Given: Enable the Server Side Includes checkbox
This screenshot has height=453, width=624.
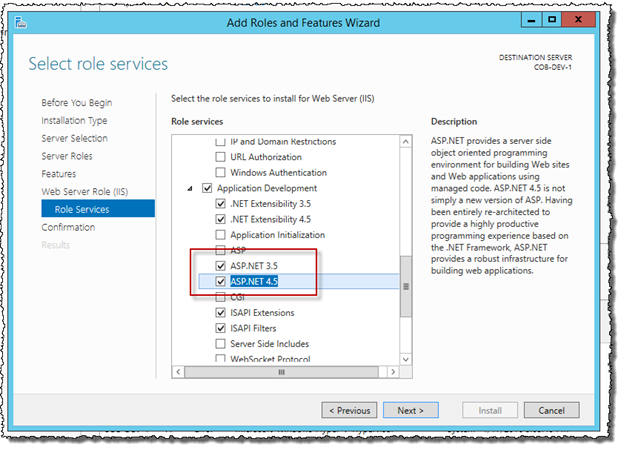Looking at the screenshot, I should (x=220, y=344).
